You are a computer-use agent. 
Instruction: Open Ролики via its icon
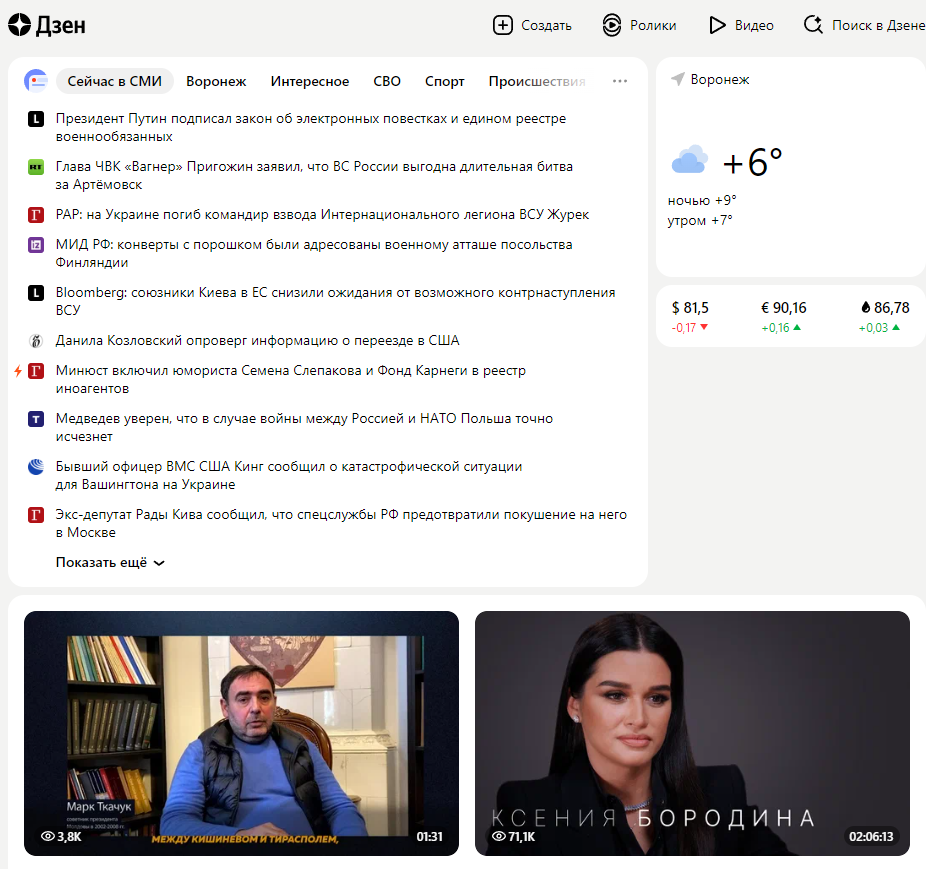coord(612,25)
